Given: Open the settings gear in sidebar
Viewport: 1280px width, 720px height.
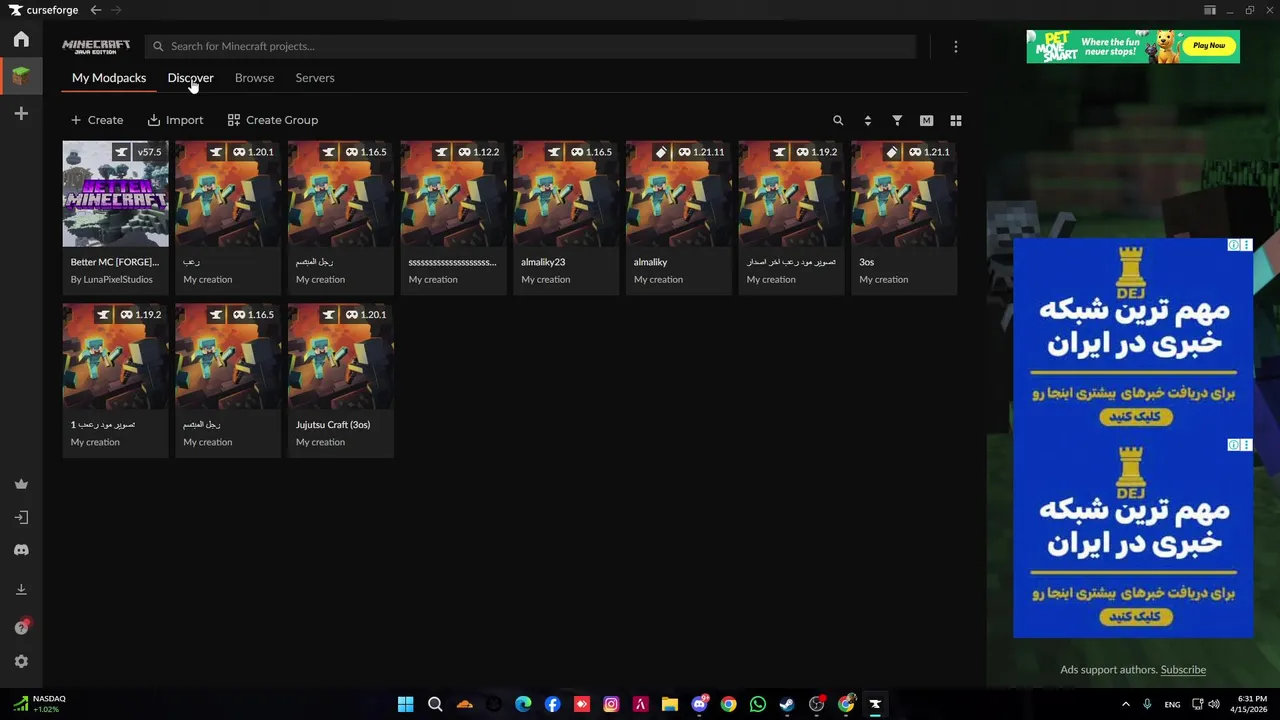Looking at the screenshot, I should click(21, 661).
